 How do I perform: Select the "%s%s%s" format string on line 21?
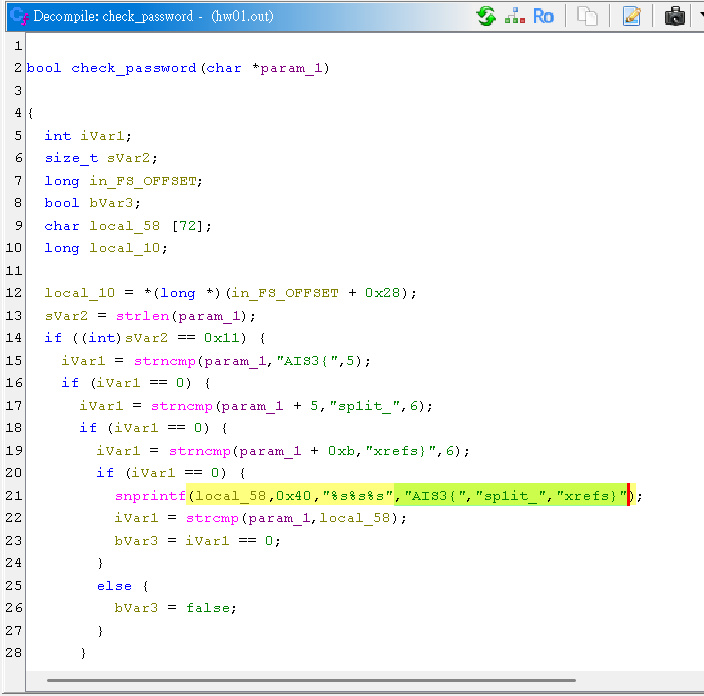click(x=358, y=496)
